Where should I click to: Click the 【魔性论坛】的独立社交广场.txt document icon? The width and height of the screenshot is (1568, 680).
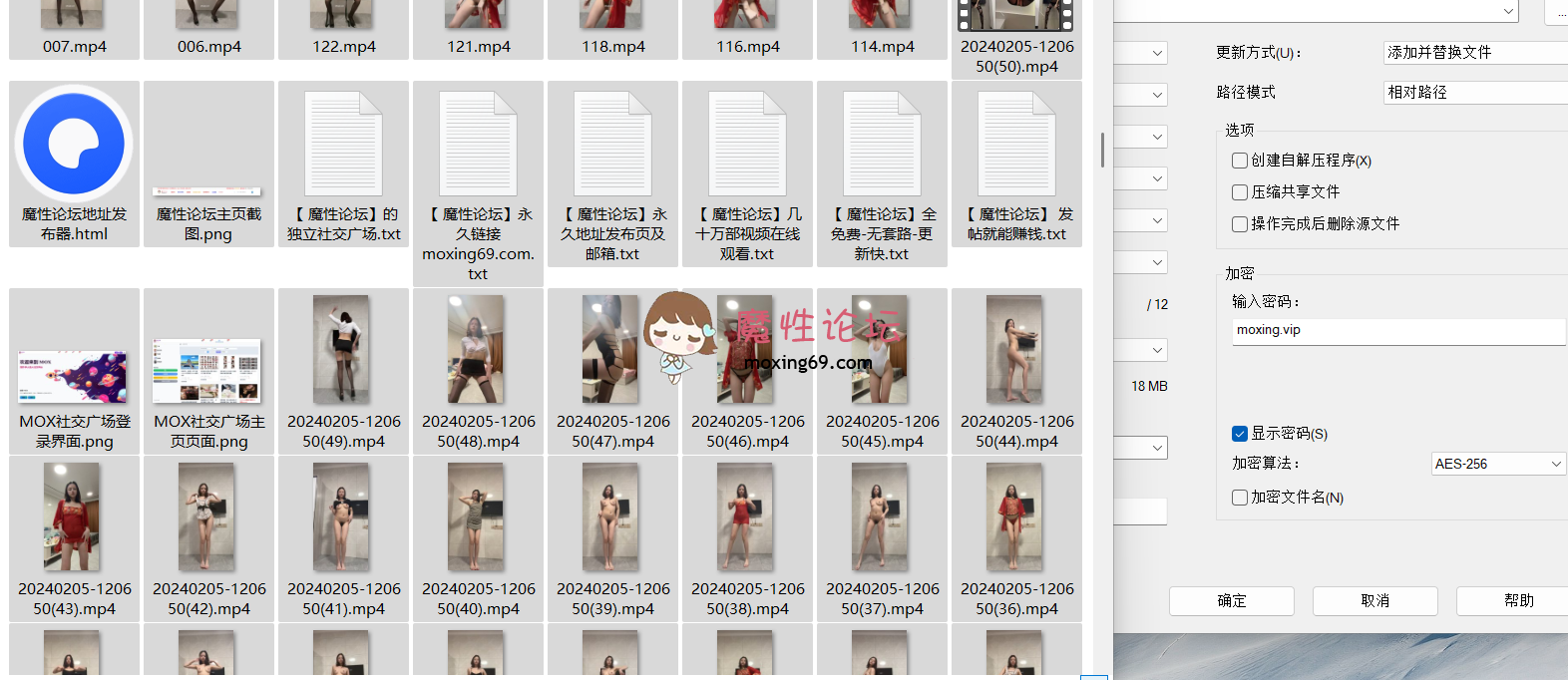point(343,144)
